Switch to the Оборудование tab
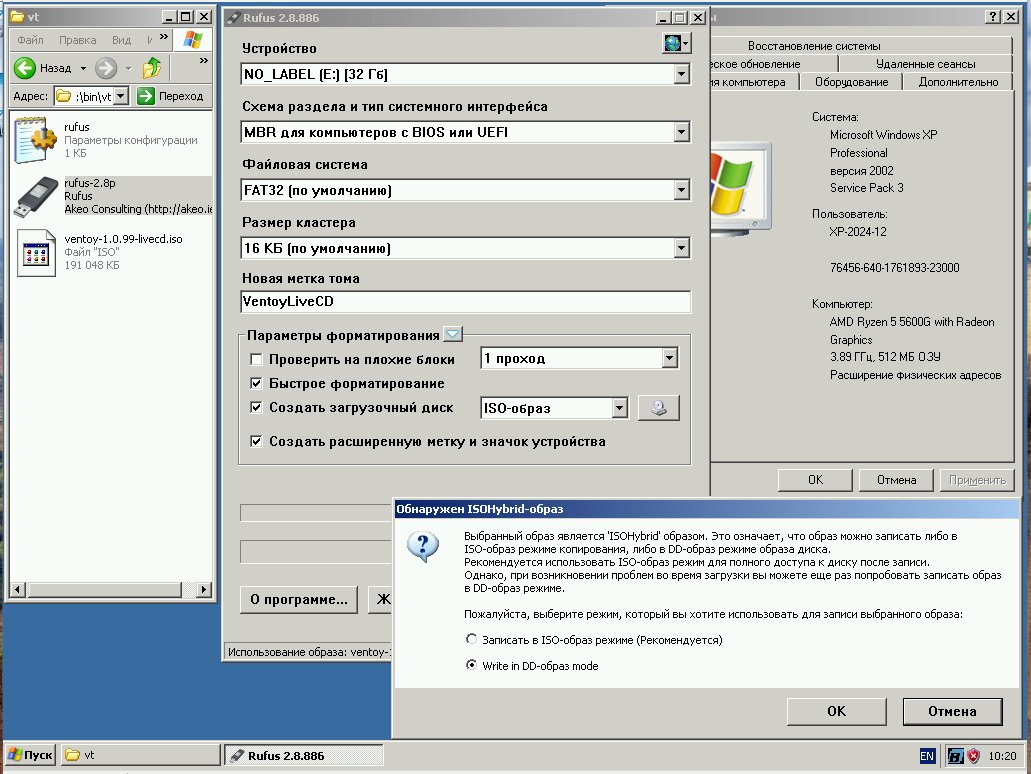The image size is (1031, 774). coord(851,82)
